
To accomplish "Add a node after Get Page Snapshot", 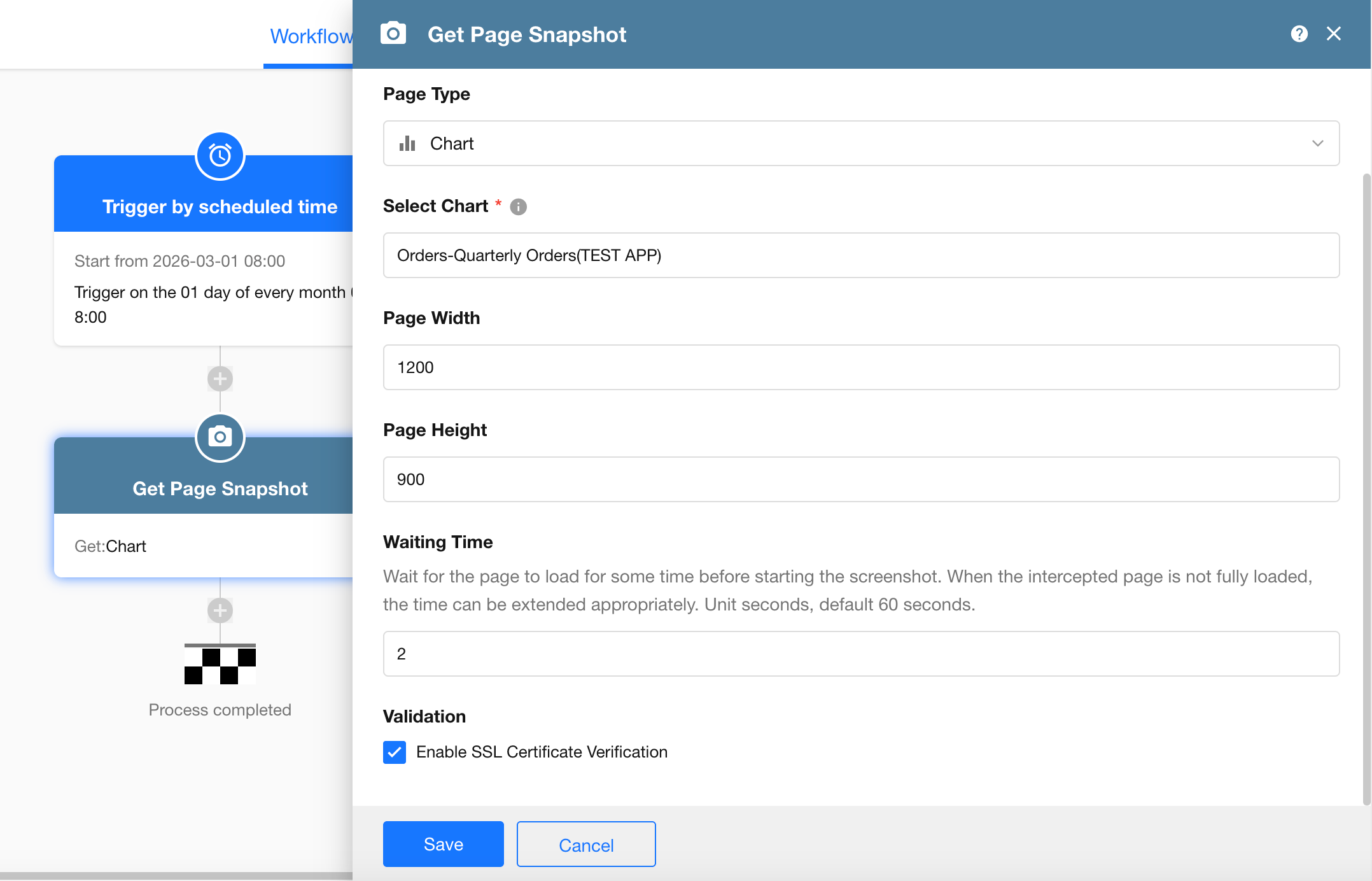I will click(220, 610).
